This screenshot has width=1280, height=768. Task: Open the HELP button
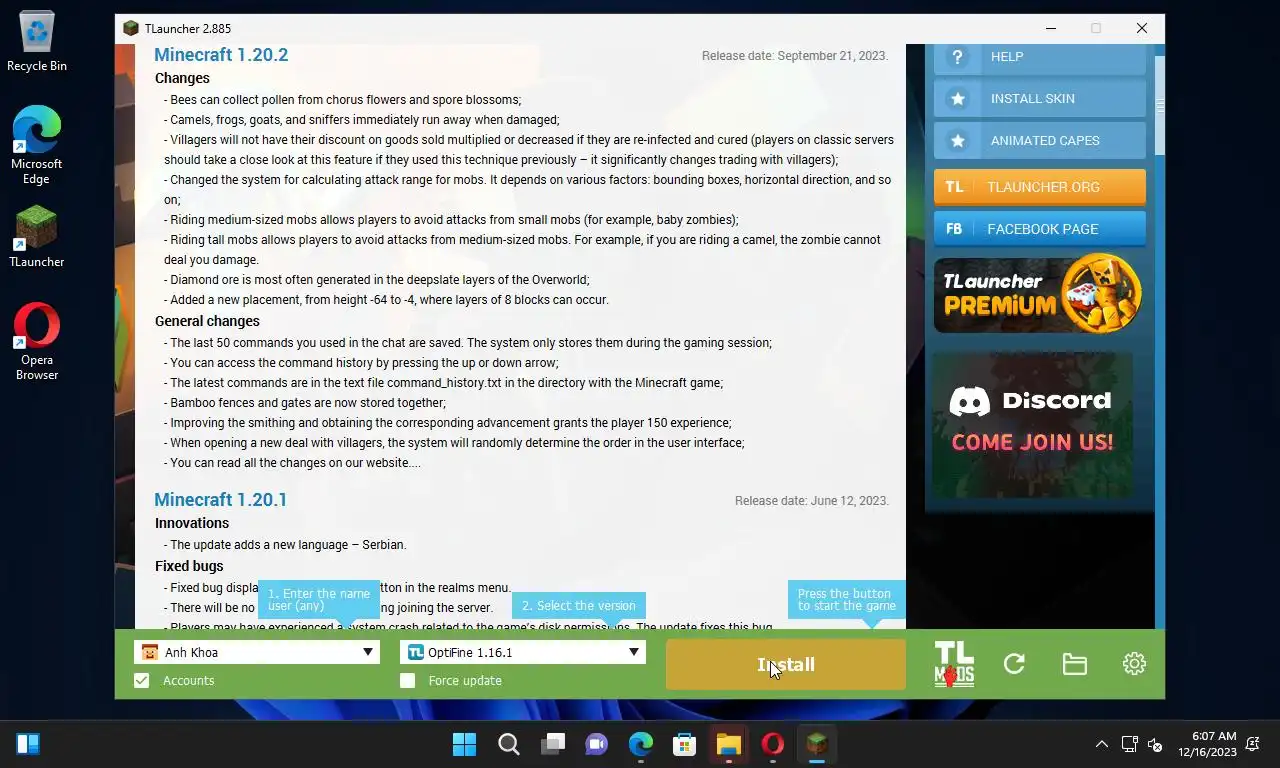coord(1040,57)
